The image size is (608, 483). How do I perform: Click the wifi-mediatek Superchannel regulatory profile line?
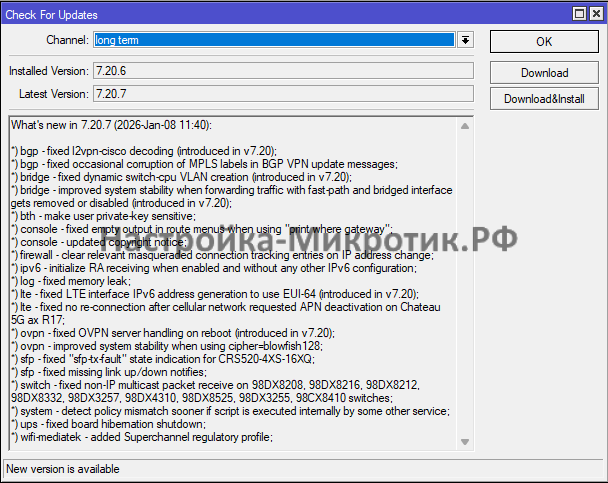[142, 437]
